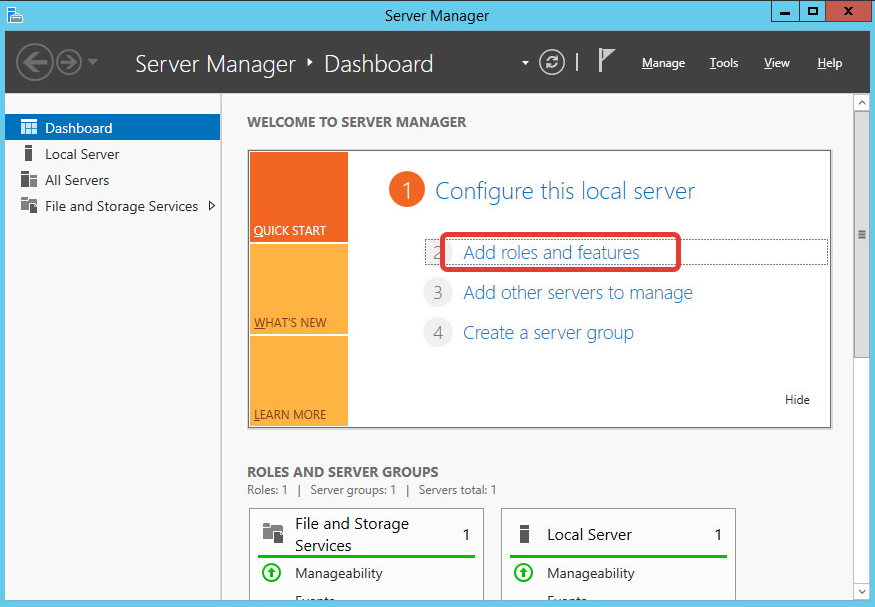Expand File and Storage Services arrow
Screen dimensions: 875x607
point(211,206)
